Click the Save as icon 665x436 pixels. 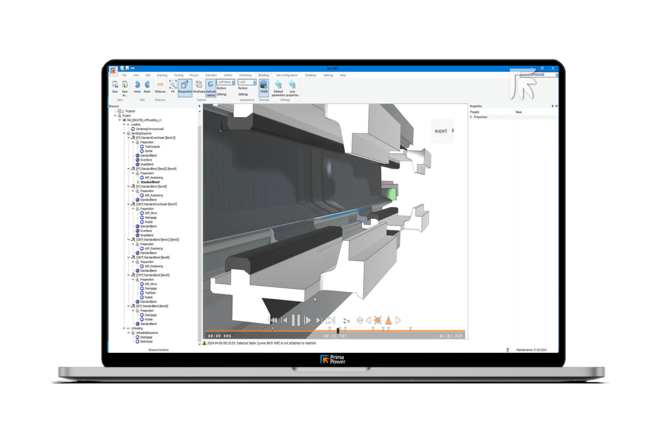(x=125, y=87)
